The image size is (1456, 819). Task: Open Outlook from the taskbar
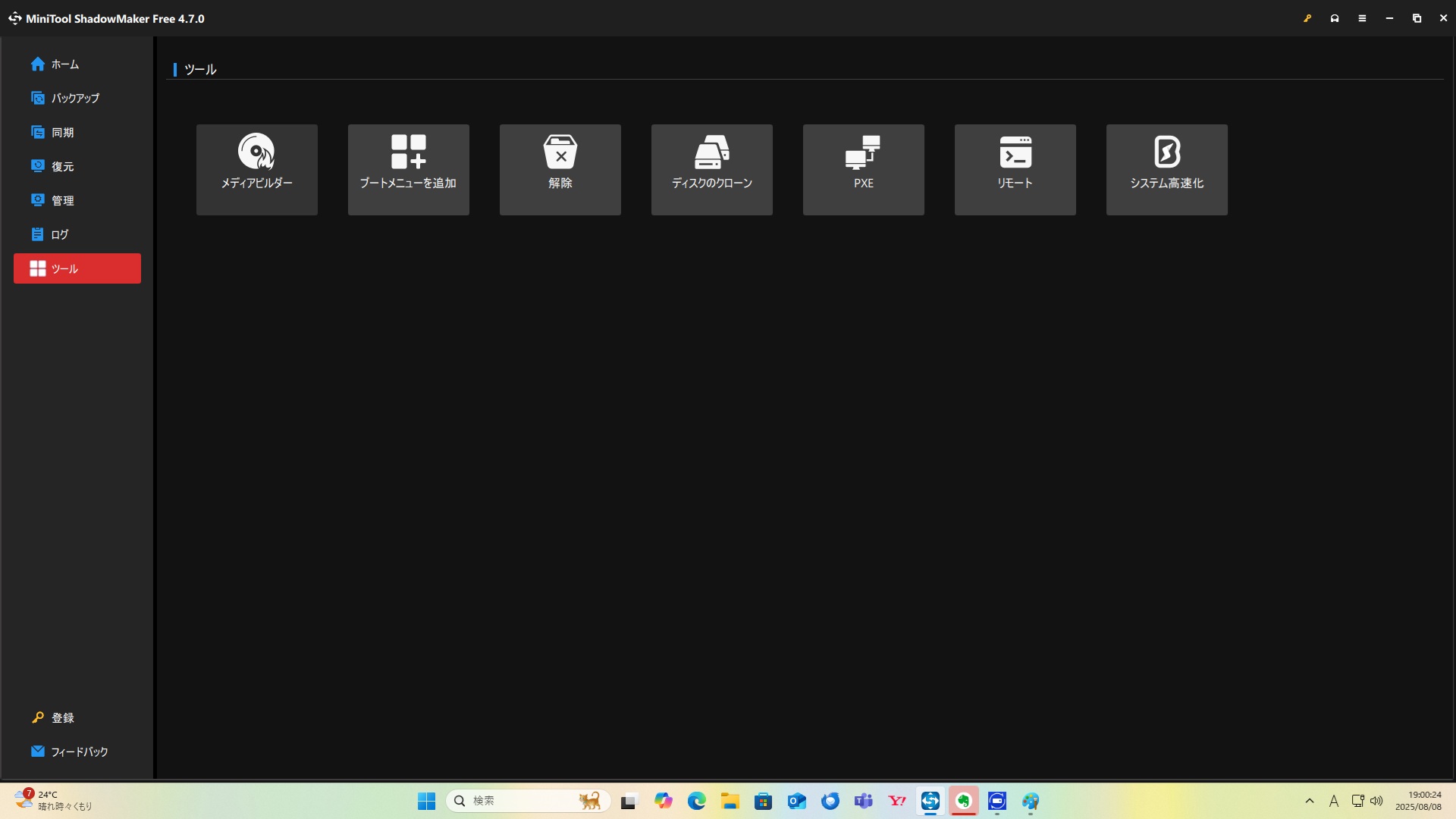[x=797, y=801]
